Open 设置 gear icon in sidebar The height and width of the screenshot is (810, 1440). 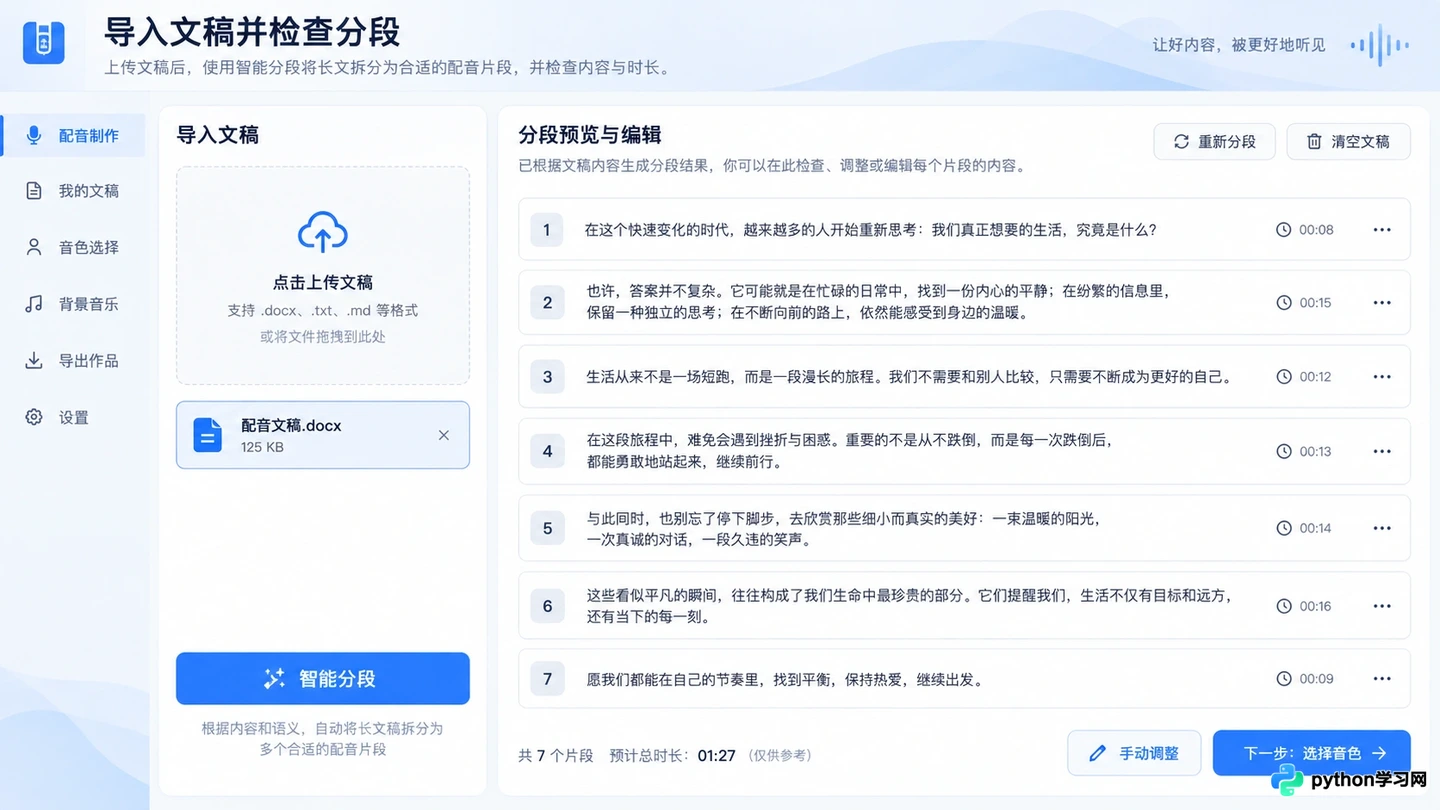pyautogui.click(x=34, y=417)
